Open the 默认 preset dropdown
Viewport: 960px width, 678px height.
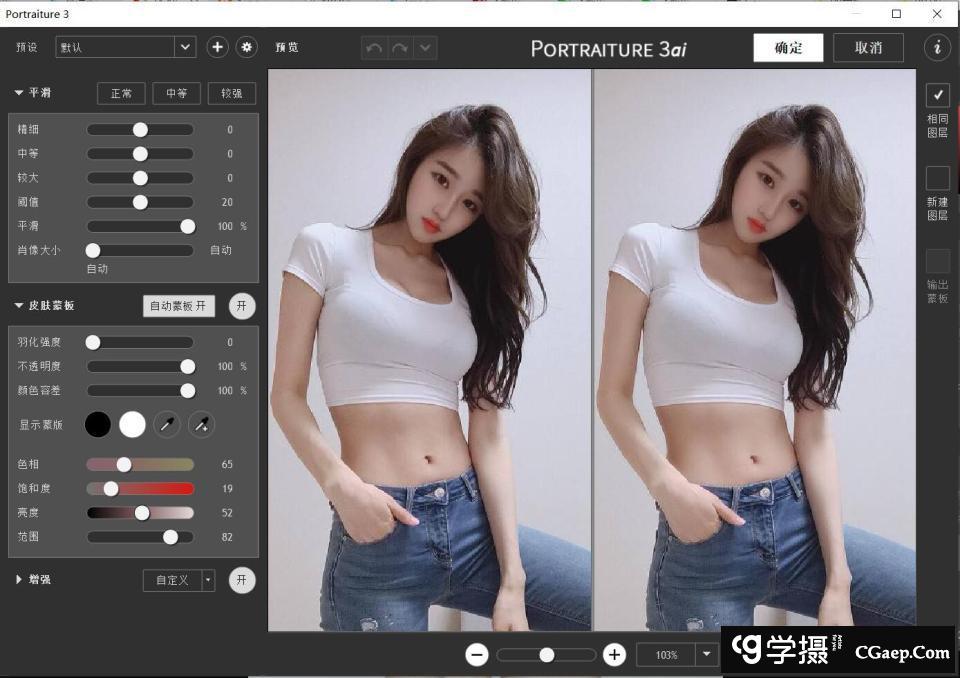185,47
